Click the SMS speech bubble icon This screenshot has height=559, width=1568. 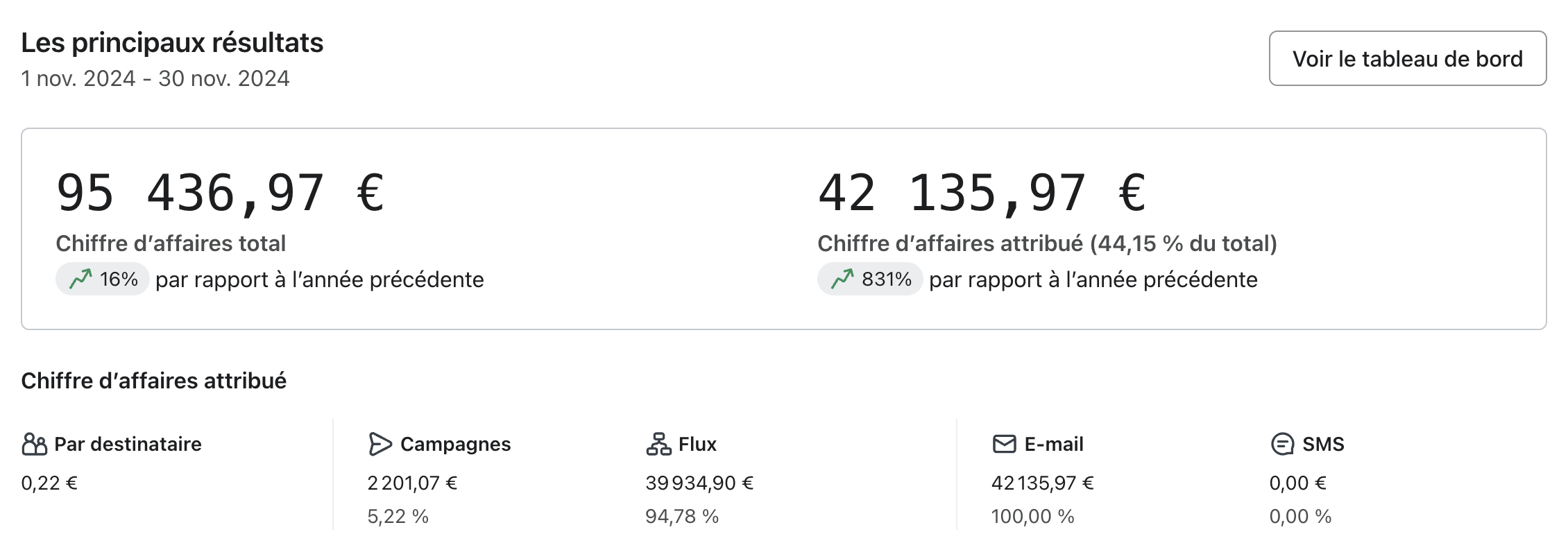tap(1282, 444)
